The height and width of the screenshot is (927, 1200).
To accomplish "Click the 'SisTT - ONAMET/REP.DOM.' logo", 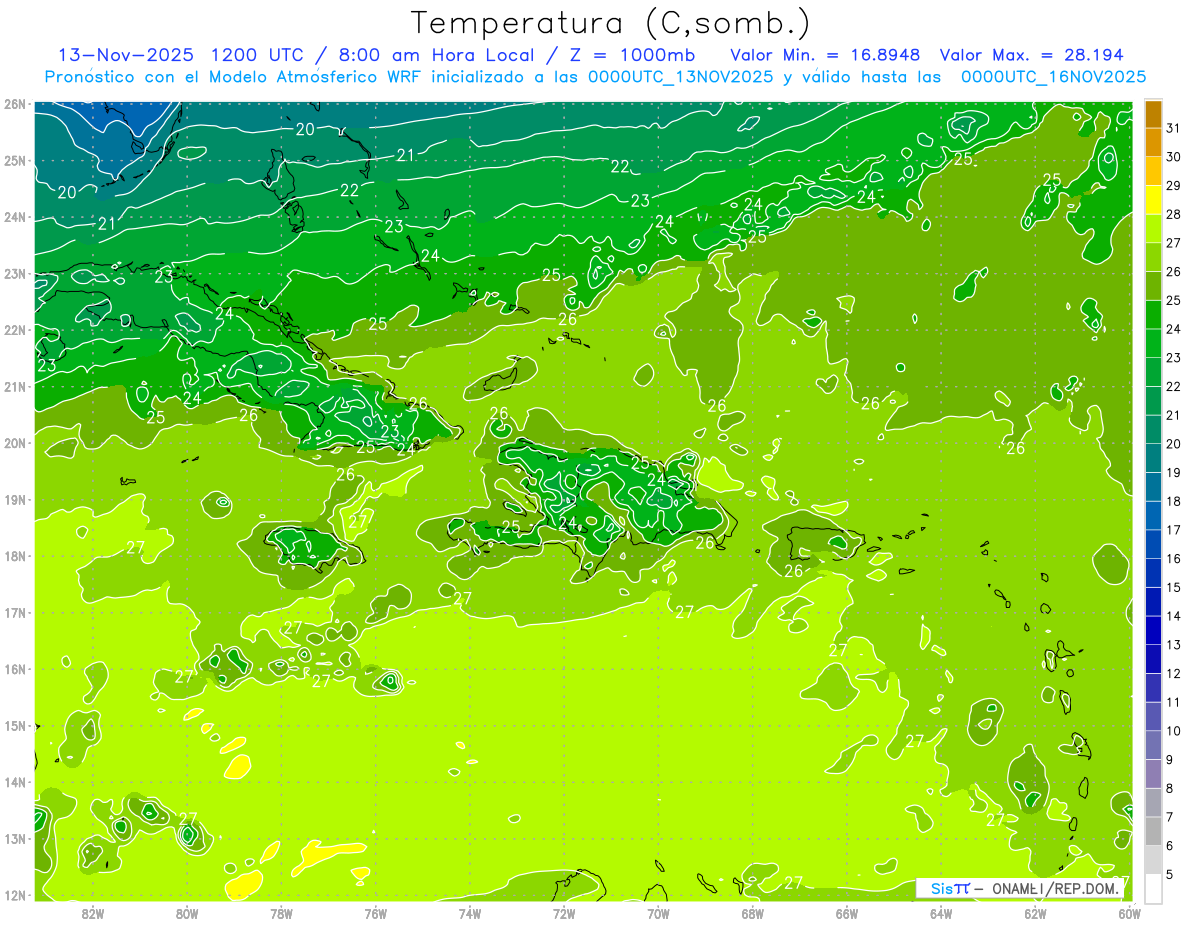I will coord(1020,888).
